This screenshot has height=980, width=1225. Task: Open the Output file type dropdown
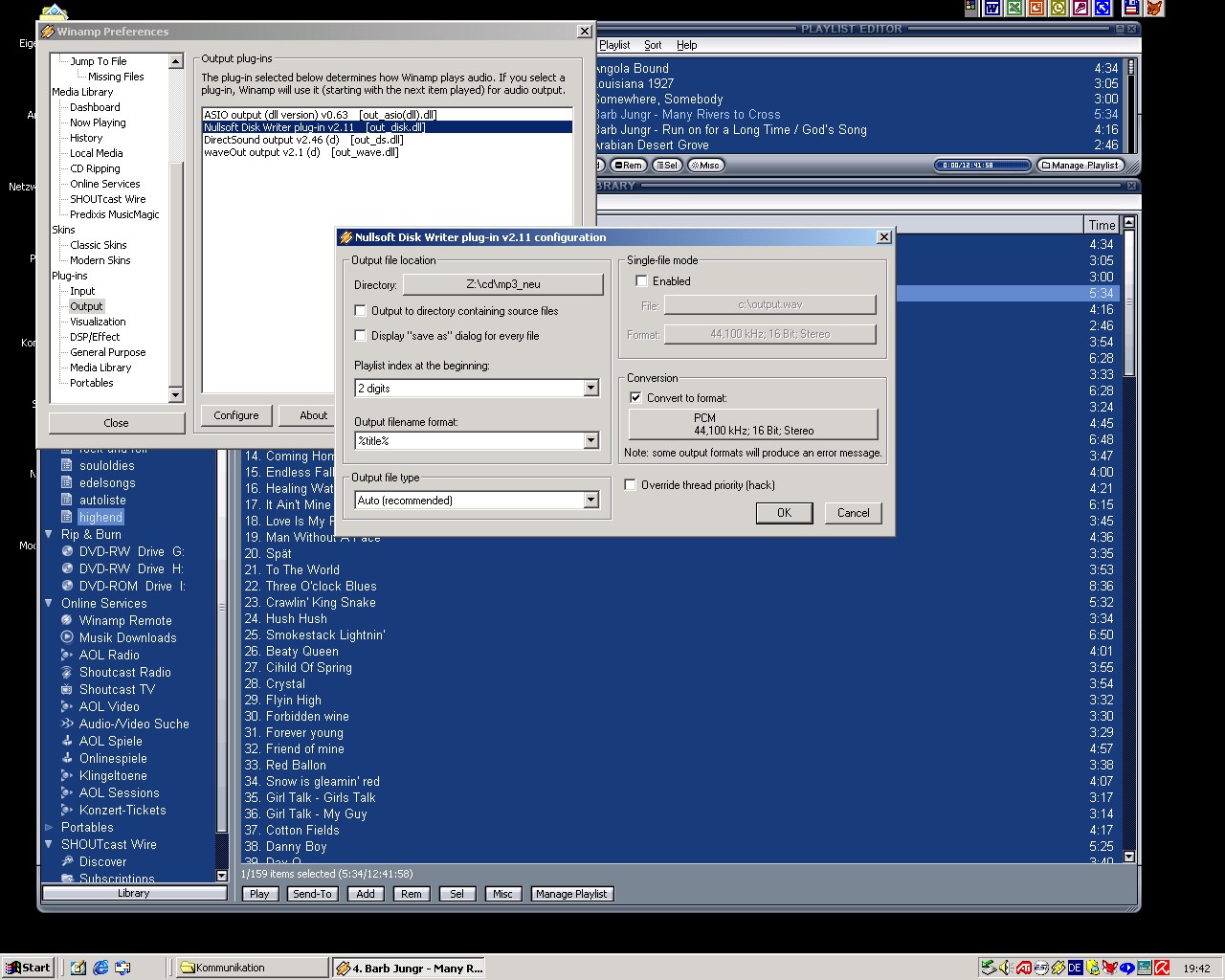(590, 501)
